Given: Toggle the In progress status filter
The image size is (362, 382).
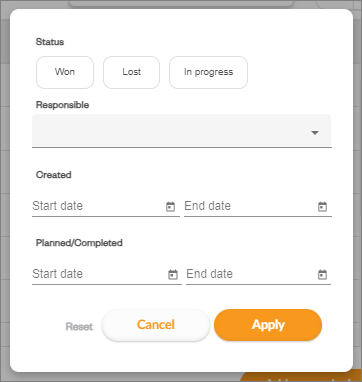Looking at the screenshot, I should 208,72.
